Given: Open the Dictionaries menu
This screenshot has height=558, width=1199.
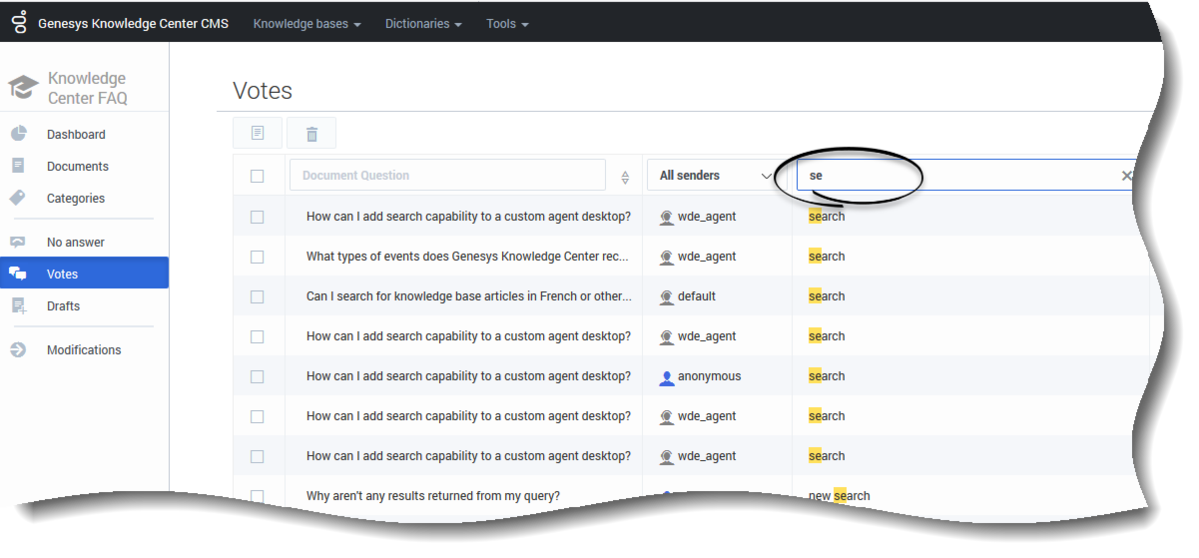Looking at the screenshot, I should pos(423,24).
